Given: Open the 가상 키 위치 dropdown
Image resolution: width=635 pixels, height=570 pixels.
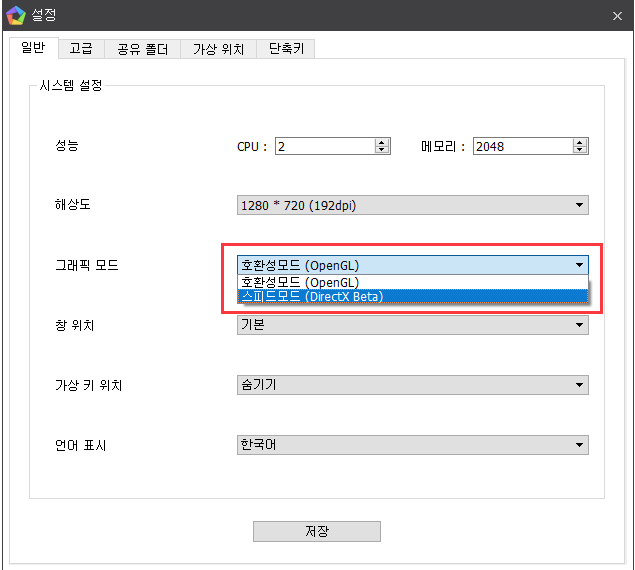Looking at the screenshot, I should click(413, 385).
